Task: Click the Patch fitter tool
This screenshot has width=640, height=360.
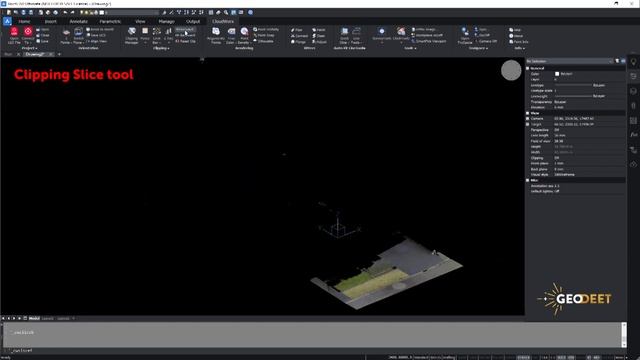Action: click(319, 30)
